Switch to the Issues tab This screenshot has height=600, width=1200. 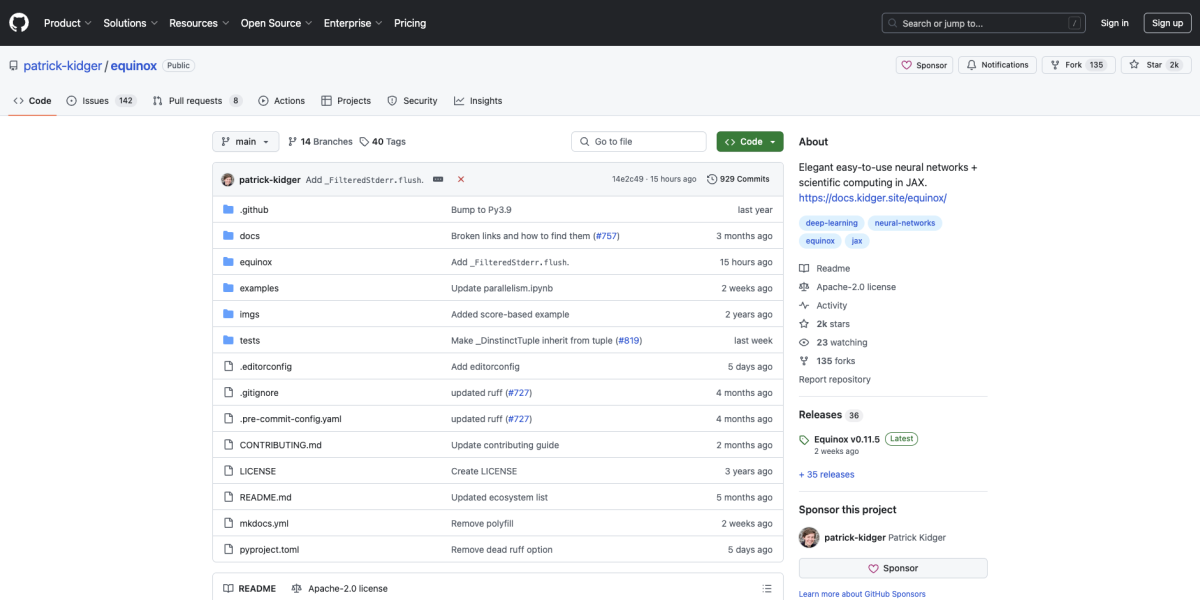point(101,101)
